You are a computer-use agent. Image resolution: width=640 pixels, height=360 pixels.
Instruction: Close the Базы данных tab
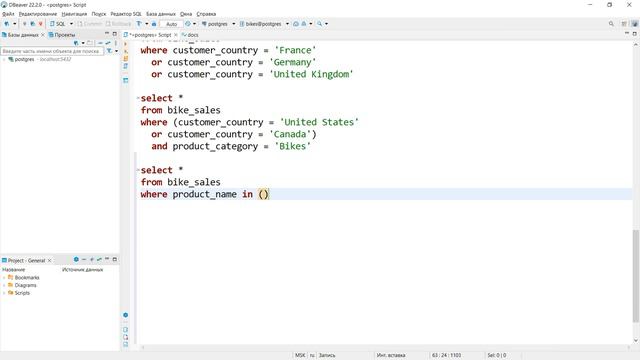point(43,35)
